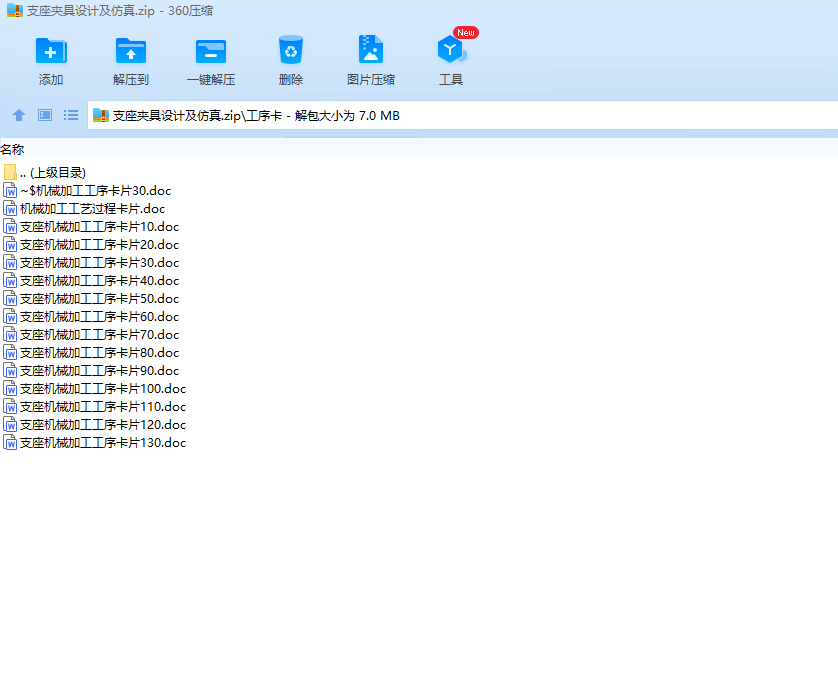This screenshot has width=838, height=687.
Task: Click the Word icon of 机械加工工艺过程卡片.doc
Action: 10,209
